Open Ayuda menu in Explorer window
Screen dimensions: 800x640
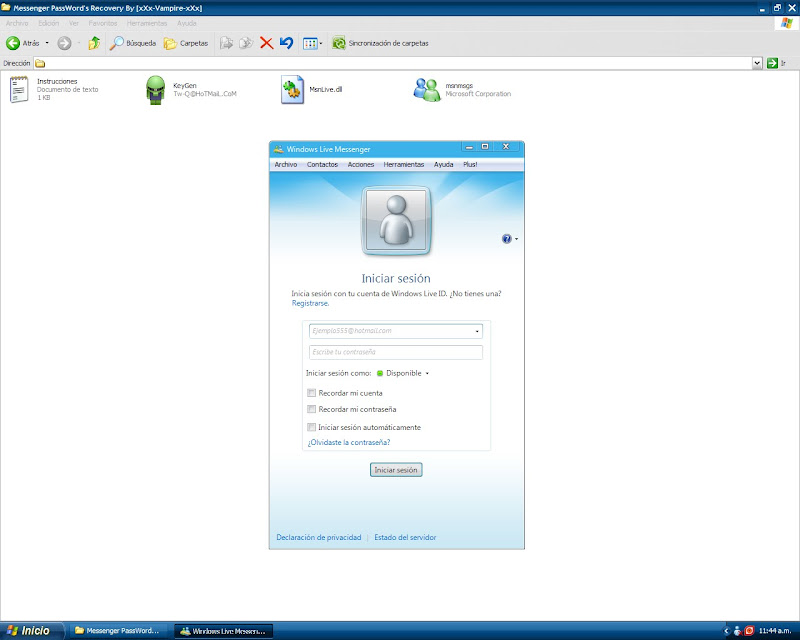click(187, 23)
